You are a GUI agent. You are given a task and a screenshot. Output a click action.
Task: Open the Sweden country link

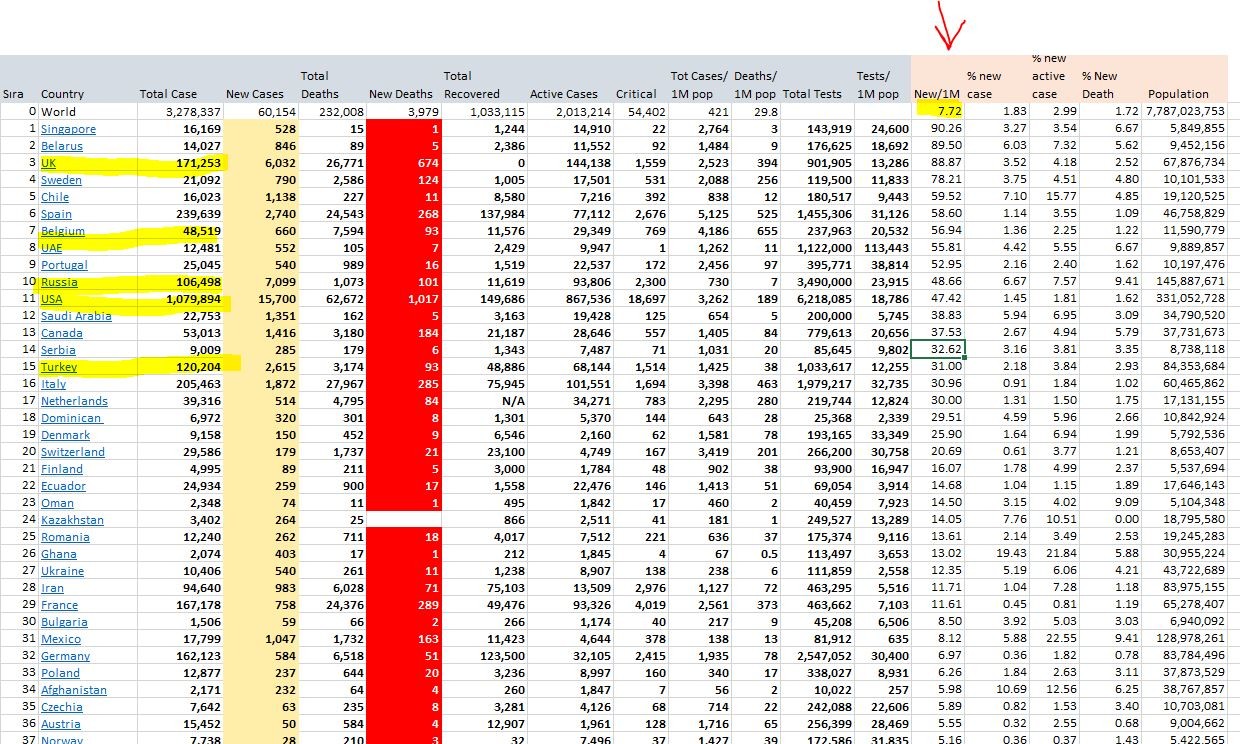coord(61,180)
